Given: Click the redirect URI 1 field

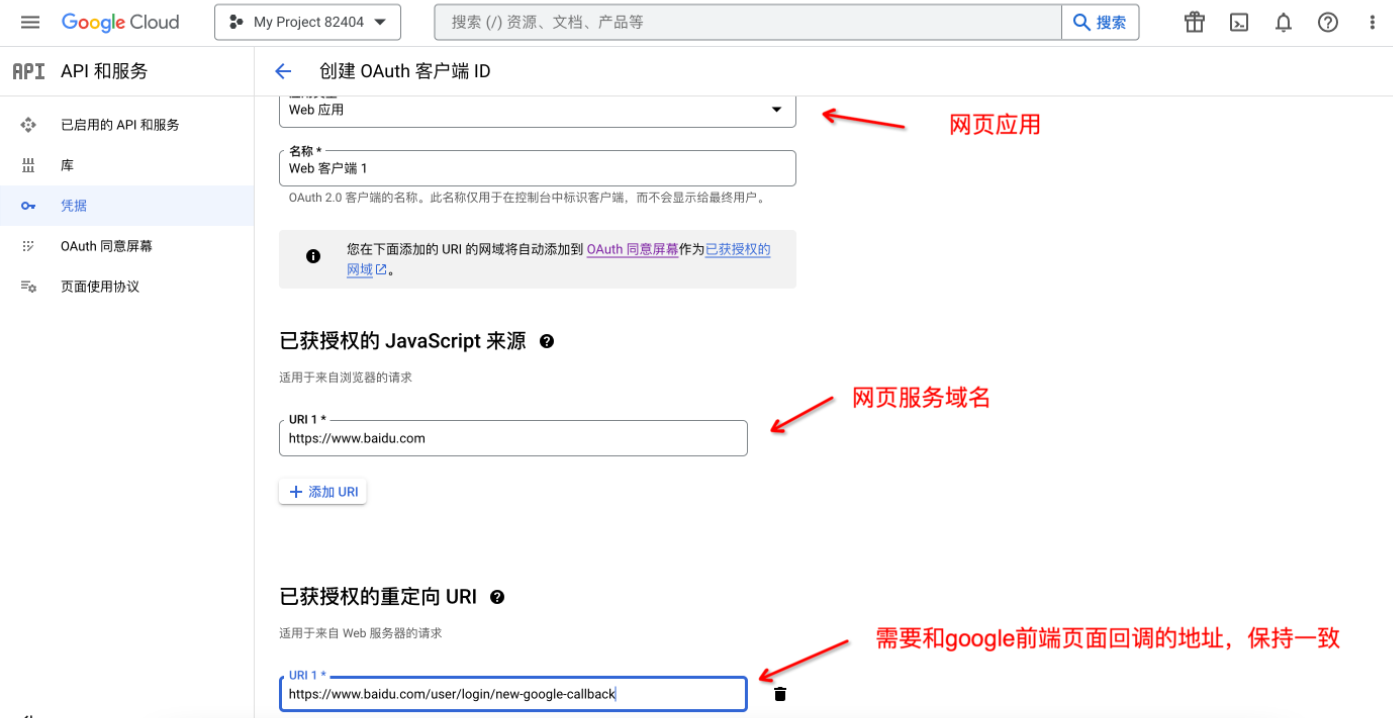Looking at the screenshot, I should pyautogui.click(x=513, y=694).
